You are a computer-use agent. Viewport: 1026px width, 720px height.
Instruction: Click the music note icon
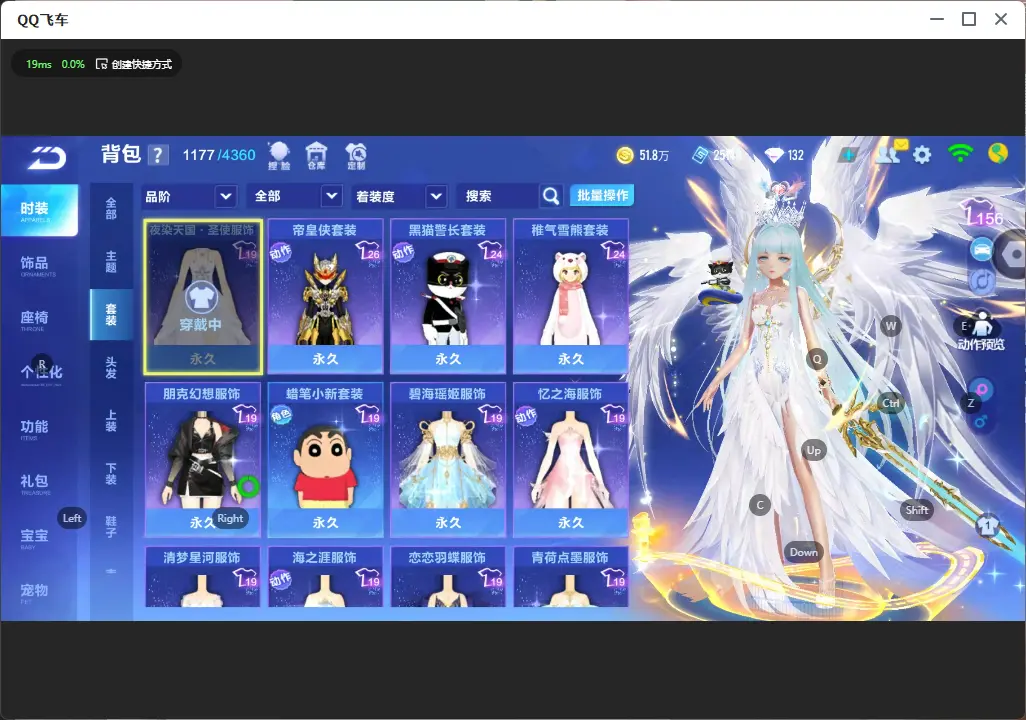pos(982,281)
